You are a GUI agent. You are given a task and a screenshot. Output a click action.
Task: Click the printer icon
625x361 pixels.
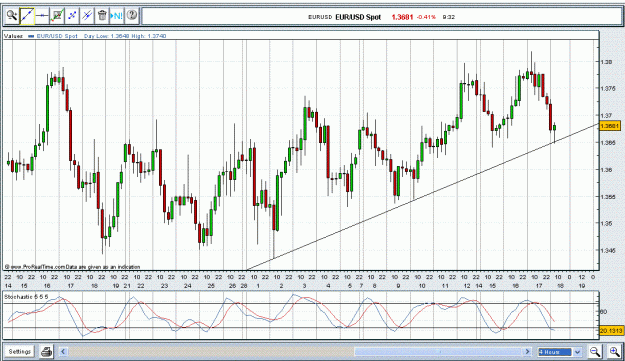tap(47, 352)
